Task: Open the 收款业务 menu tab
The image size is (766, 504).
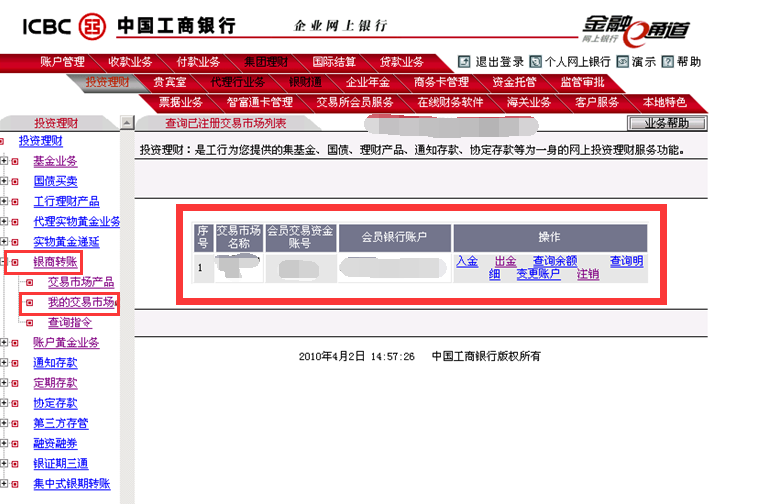Action: coord(130,62)
